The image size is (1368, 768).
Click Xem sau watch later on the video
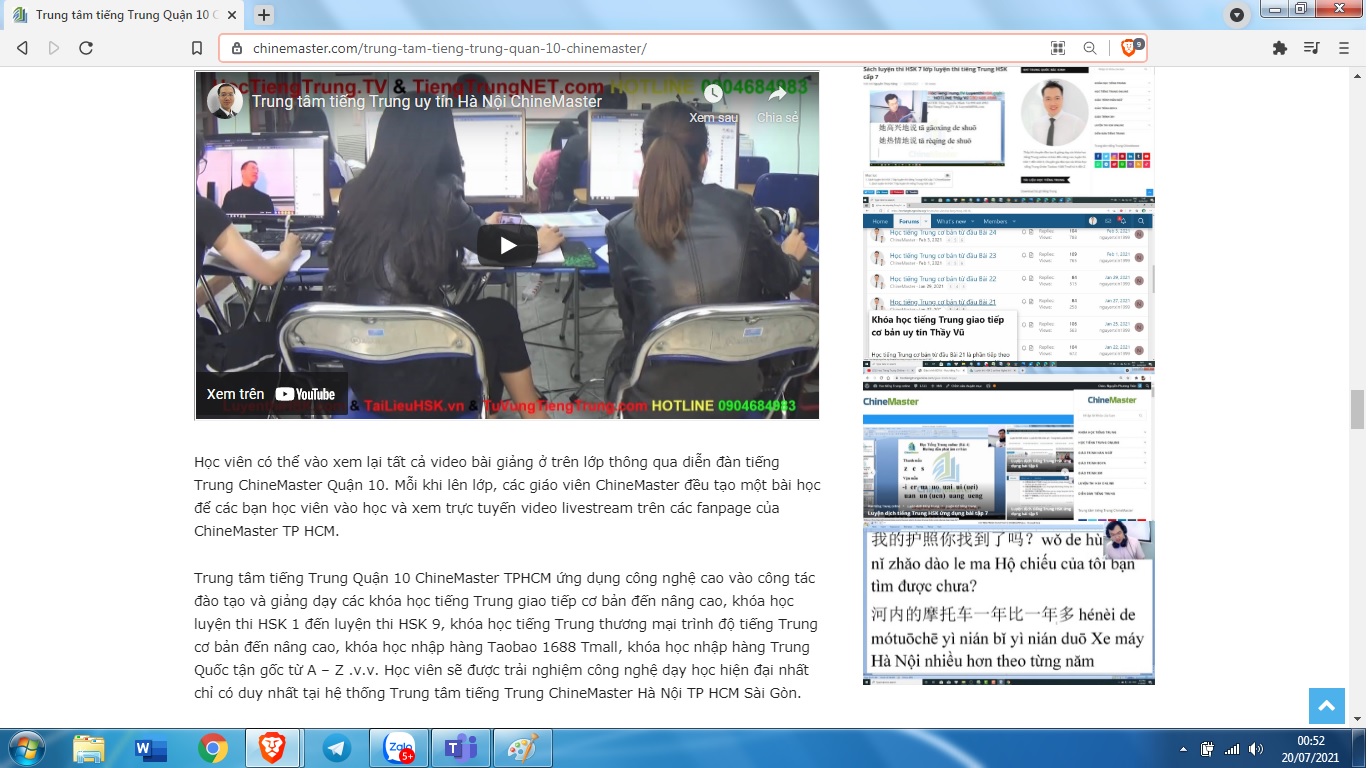[x=713, y=102]
